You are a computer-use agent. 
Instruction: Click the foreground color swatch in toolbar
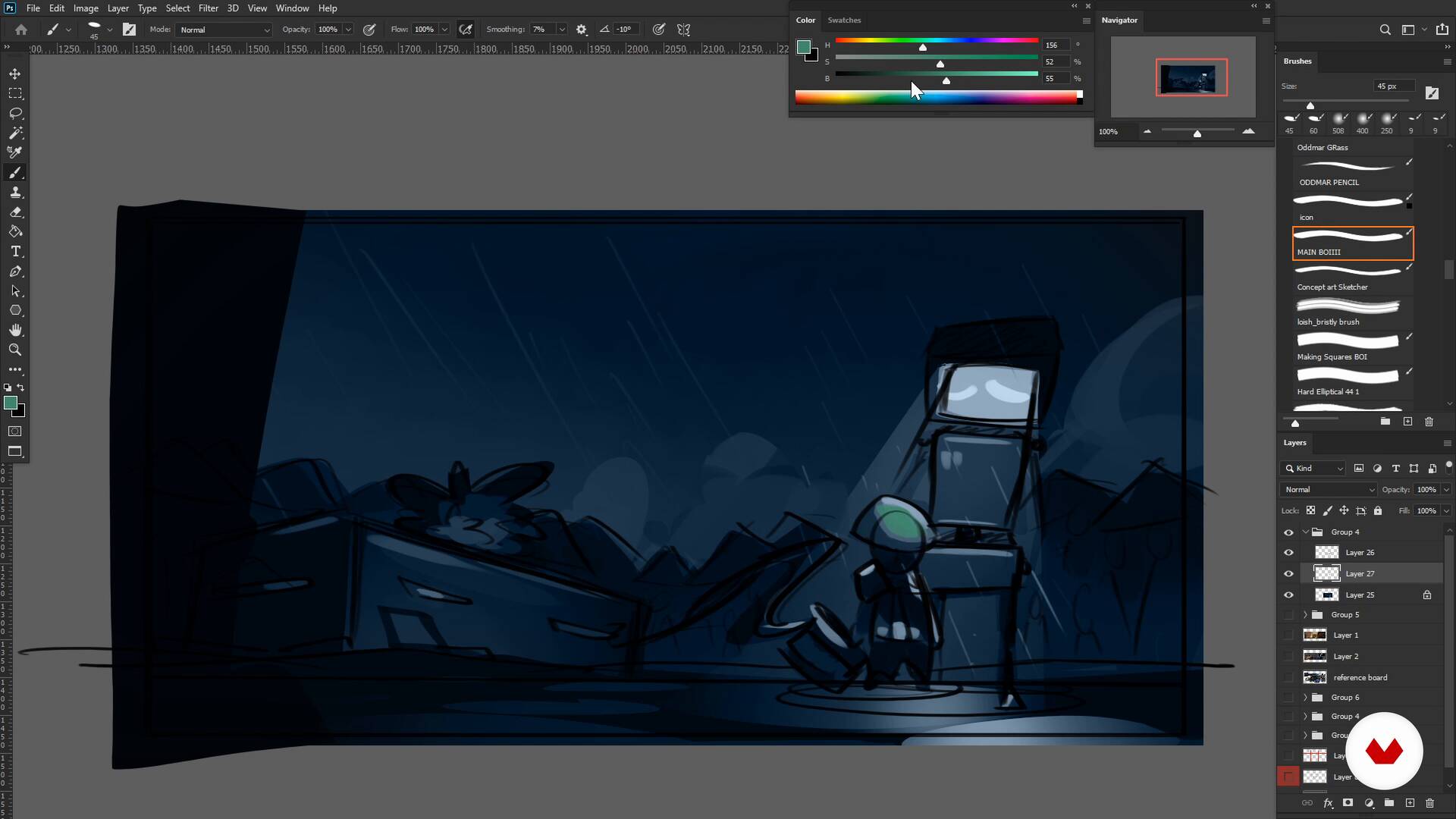pyautogui.click(x=11, y=403)
